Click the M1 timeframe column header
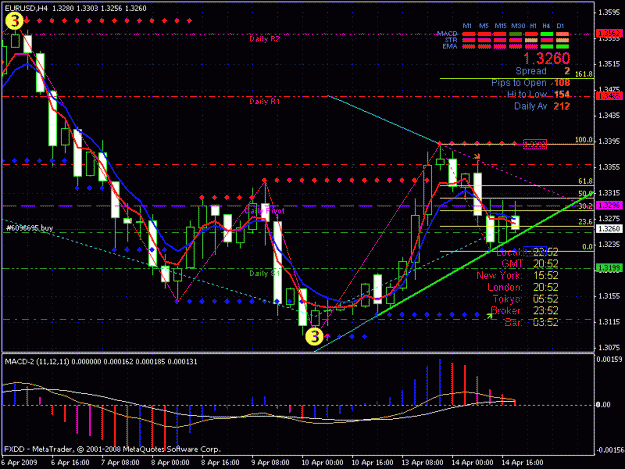The height and width of the screenshot is (469, 625). point(467,26)
